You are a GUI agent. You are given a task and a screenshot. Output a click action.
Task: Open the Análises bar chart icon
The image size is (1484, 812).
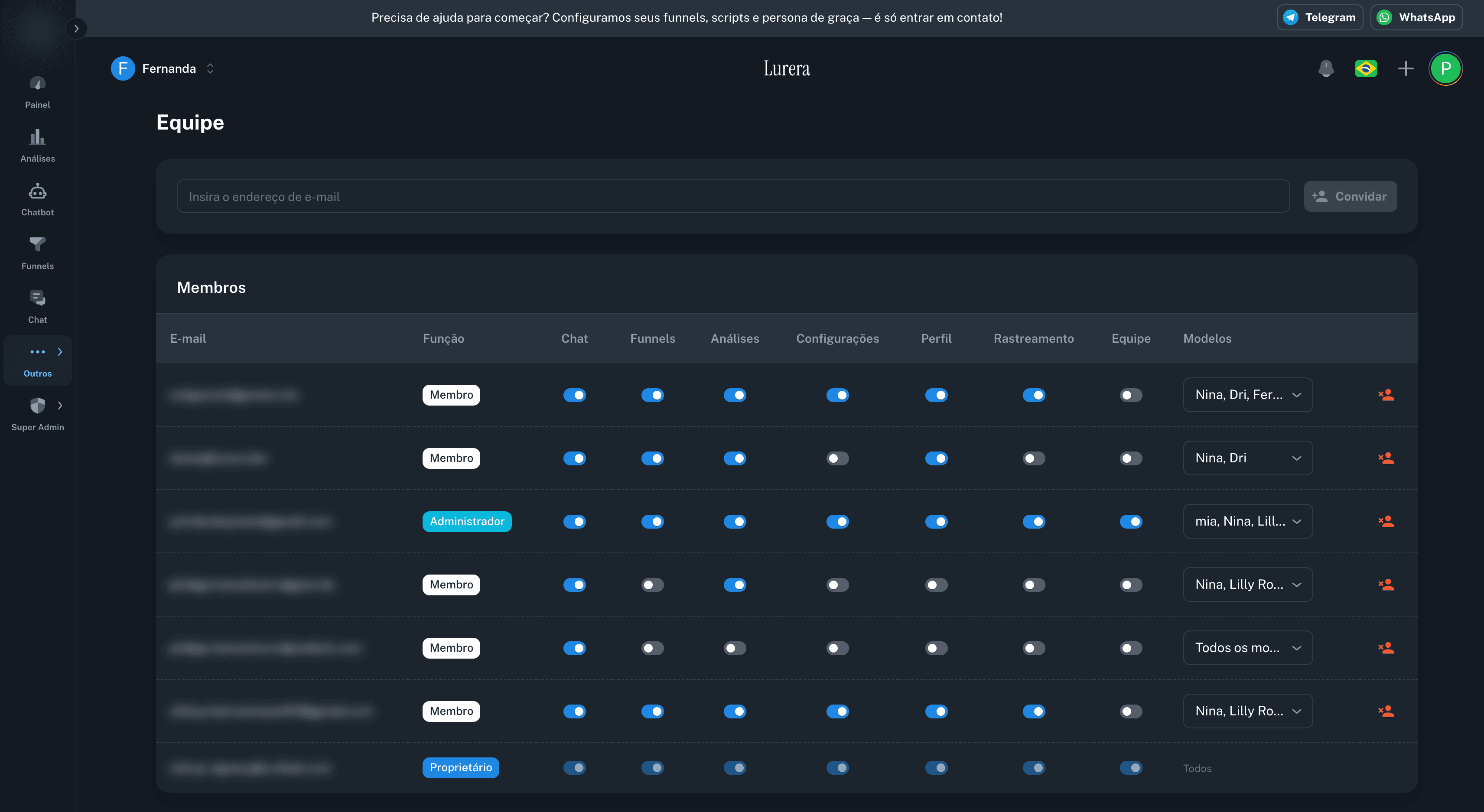coord(37,137)
